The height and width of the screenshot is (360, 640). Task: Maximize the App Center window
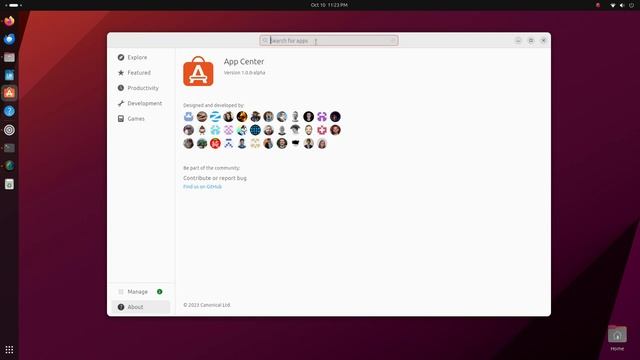531,40
